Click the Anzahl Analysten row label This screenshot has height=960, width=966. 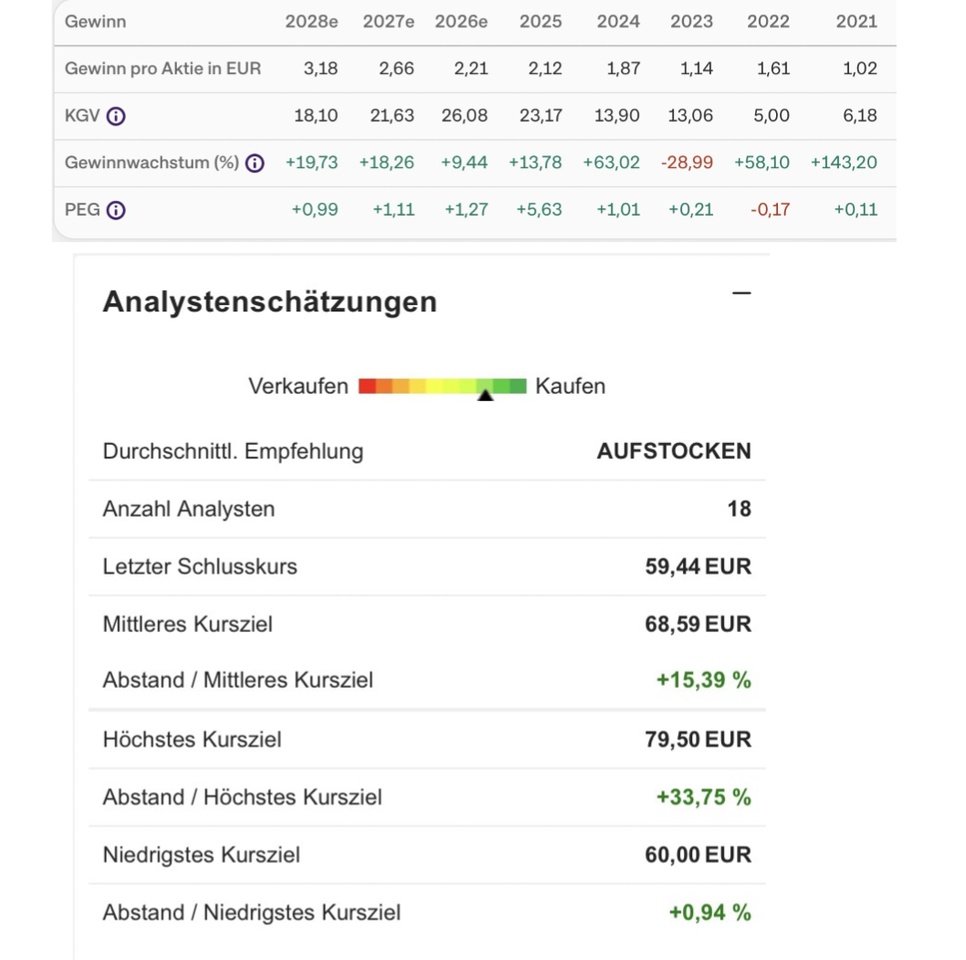188,509
